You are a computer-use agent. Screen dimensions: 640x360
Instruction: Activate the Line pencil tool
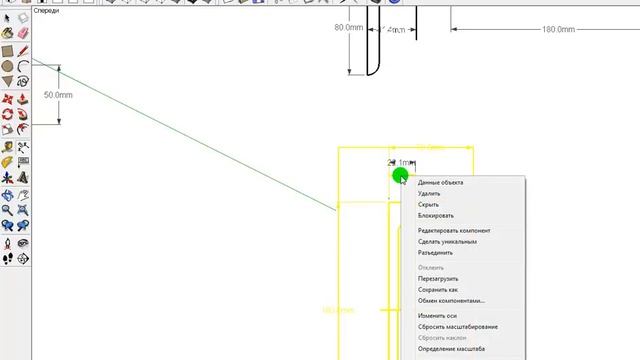click(23, 51)
